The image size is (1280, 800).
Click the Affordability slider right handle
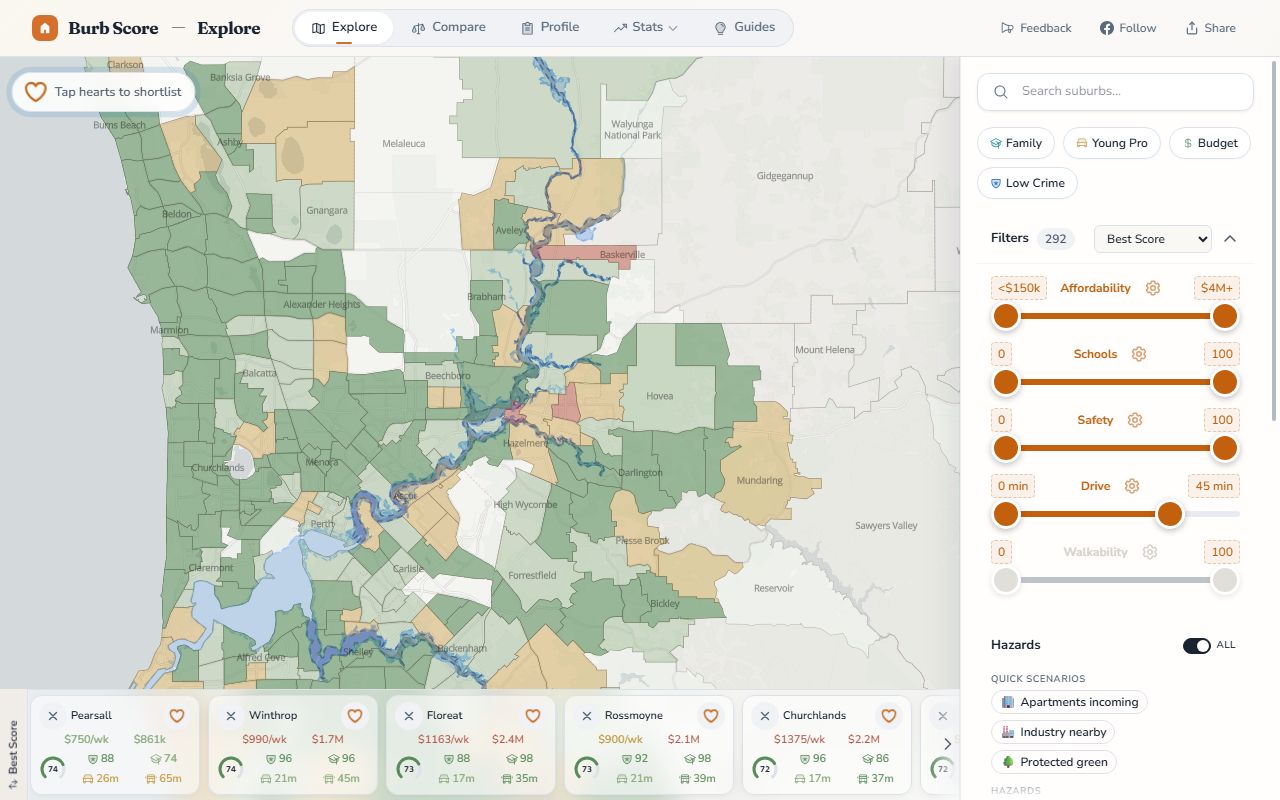1225,316
